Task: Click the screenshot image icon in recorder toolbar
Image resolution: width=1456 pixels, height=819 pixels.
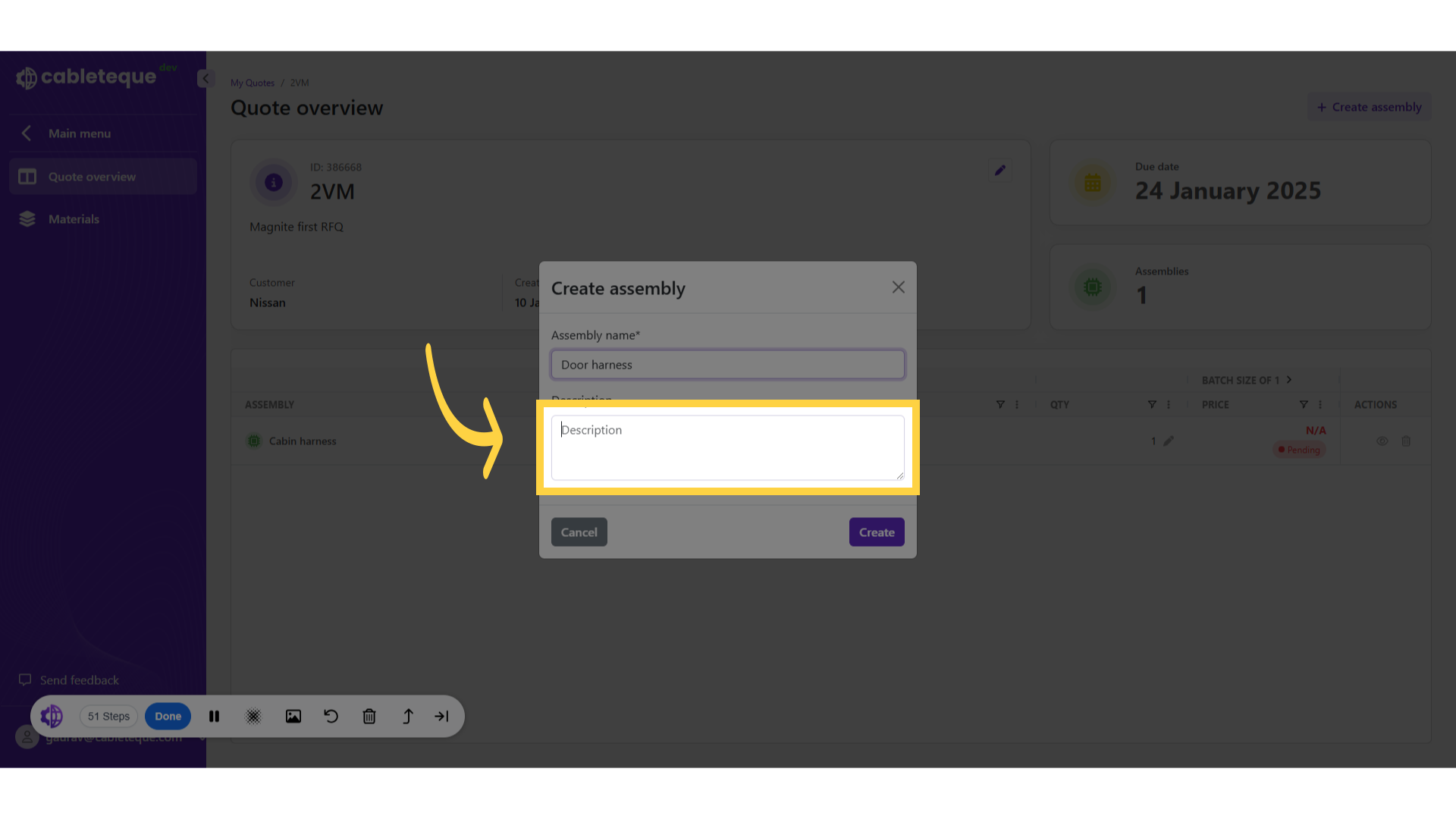Action: (293, 716)
